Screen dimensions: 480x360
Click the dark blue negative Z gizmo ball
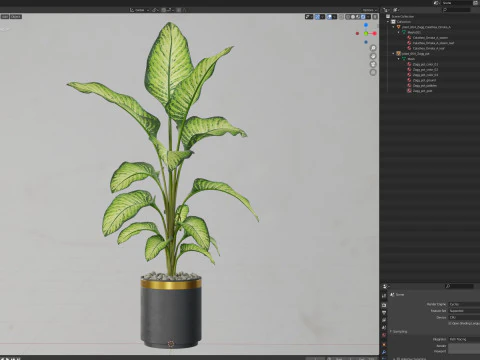coord(366,42)
